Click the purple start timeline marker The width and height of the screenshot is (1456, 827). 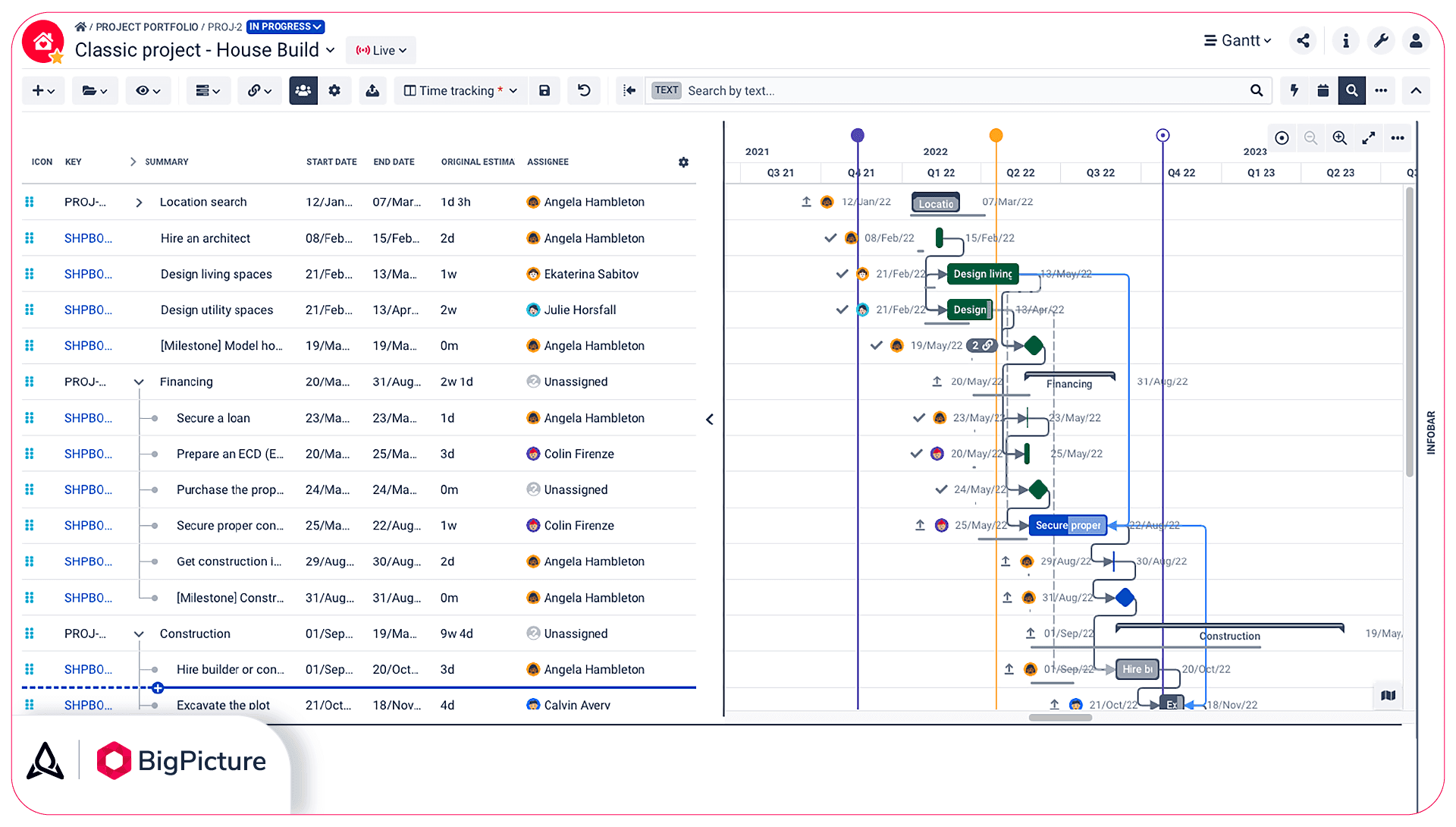click(x=857, y=135)
